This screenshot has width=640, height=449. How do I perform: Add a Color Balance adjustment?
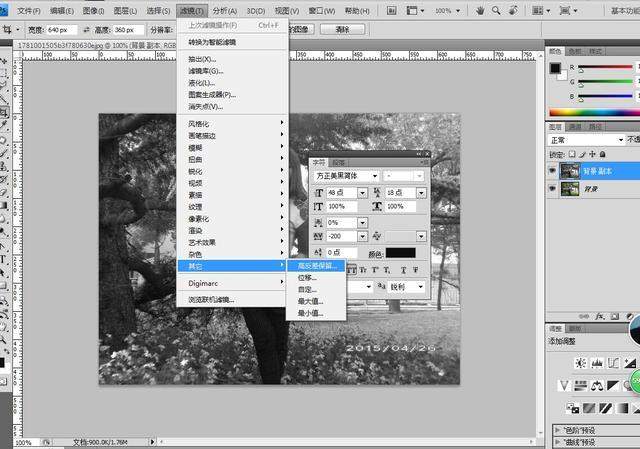(597, 385)
